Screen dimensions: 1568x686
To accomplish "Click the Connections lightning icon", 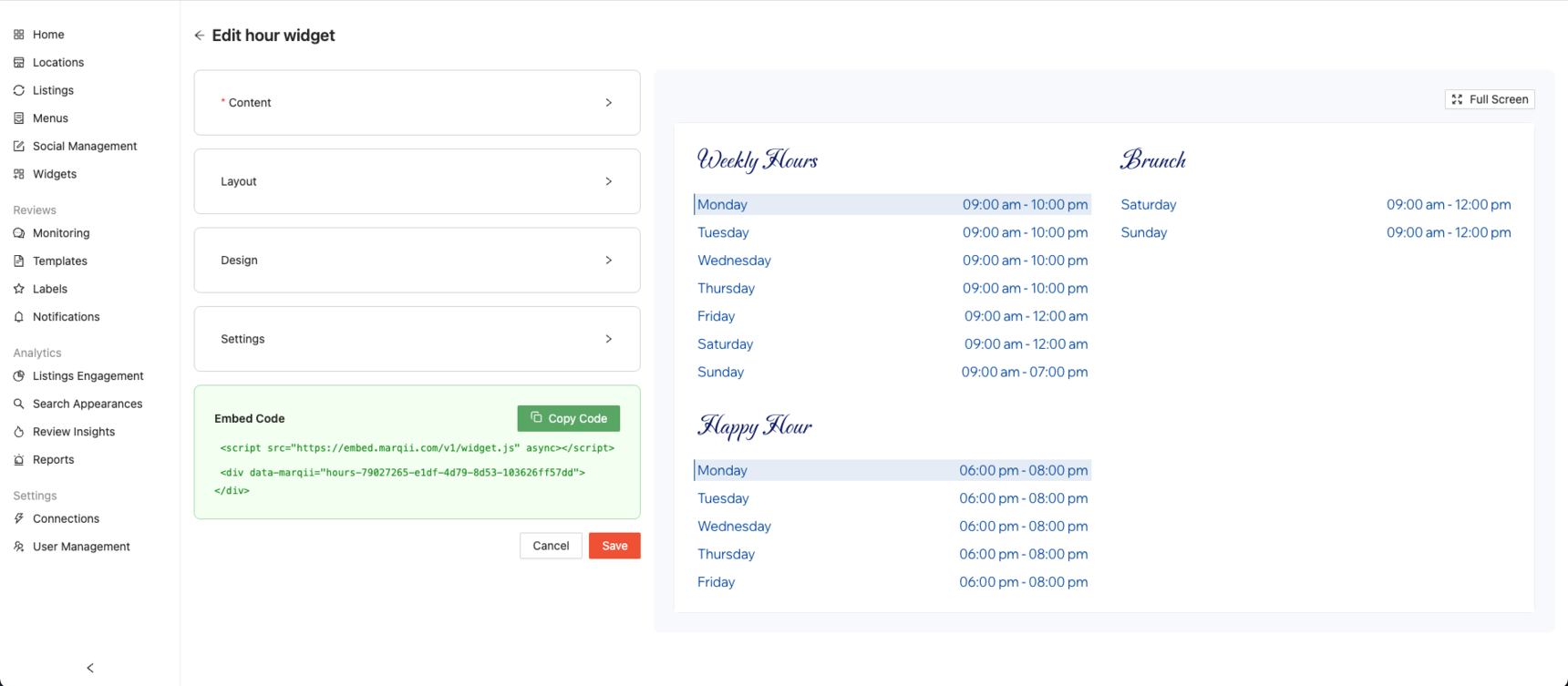I will [x=19, y=518].
